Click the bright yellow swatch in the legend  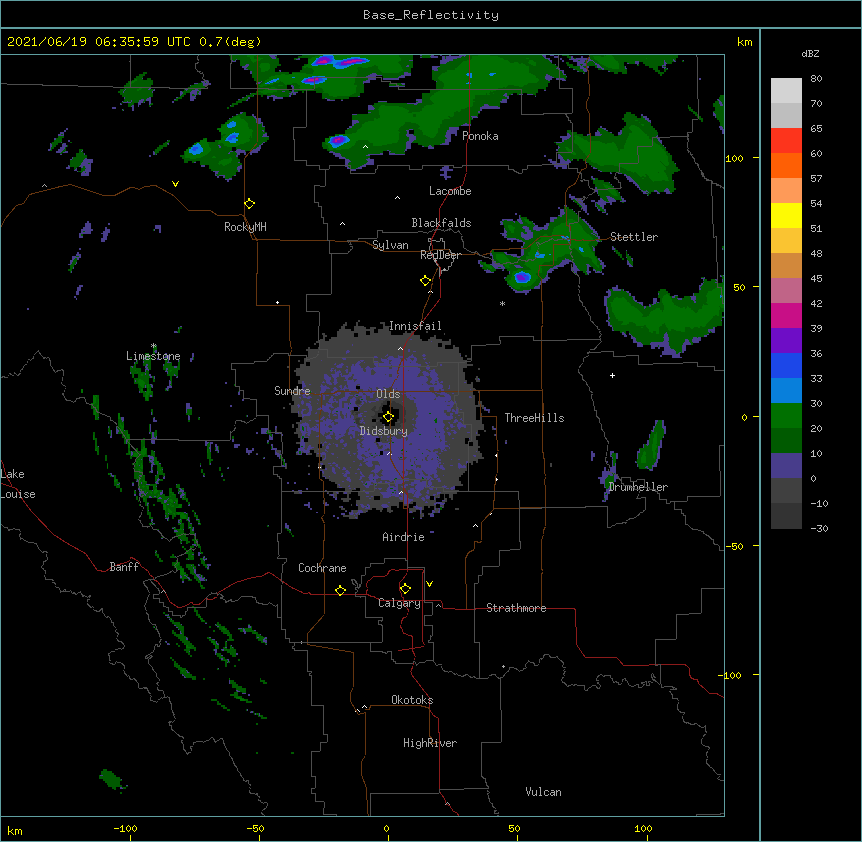click(786, 216)
